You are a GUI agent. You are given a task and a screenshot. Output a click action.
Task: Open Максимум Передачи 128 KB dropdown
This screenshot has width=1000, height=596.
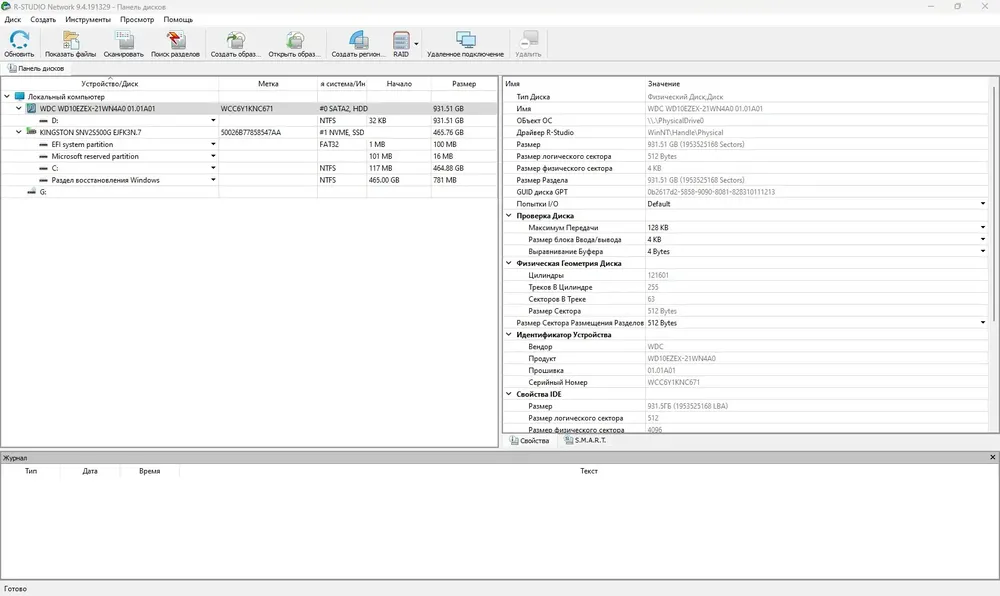[x=982, y=228]
